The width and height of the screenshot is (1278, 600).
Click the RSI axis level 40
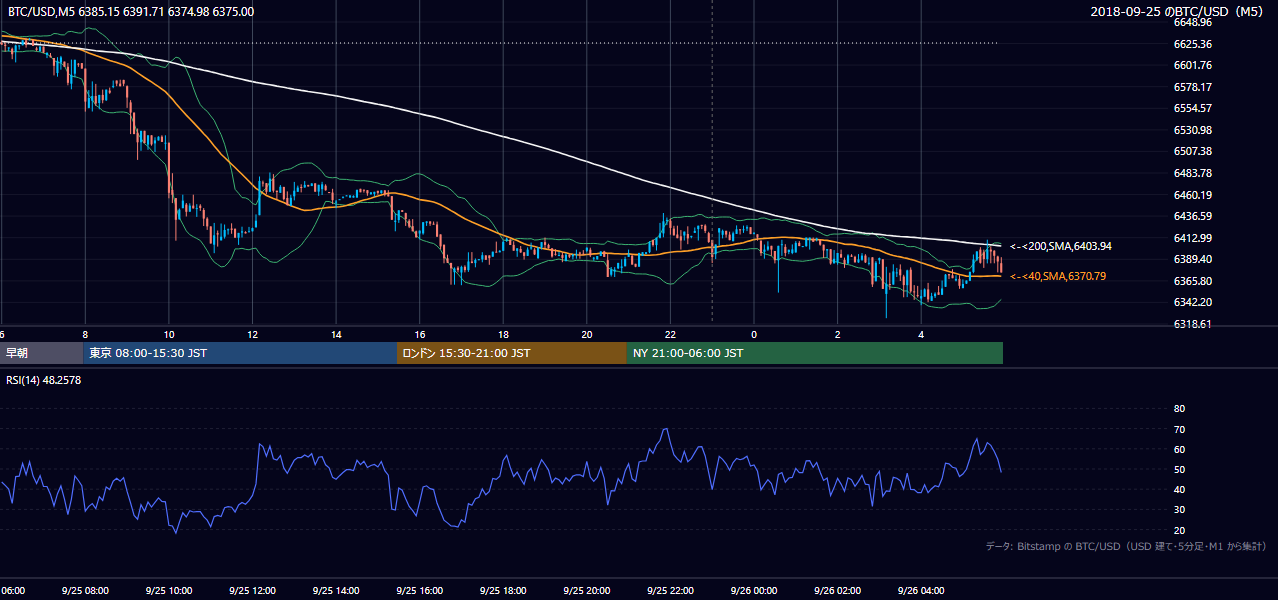coord(1179,489)
